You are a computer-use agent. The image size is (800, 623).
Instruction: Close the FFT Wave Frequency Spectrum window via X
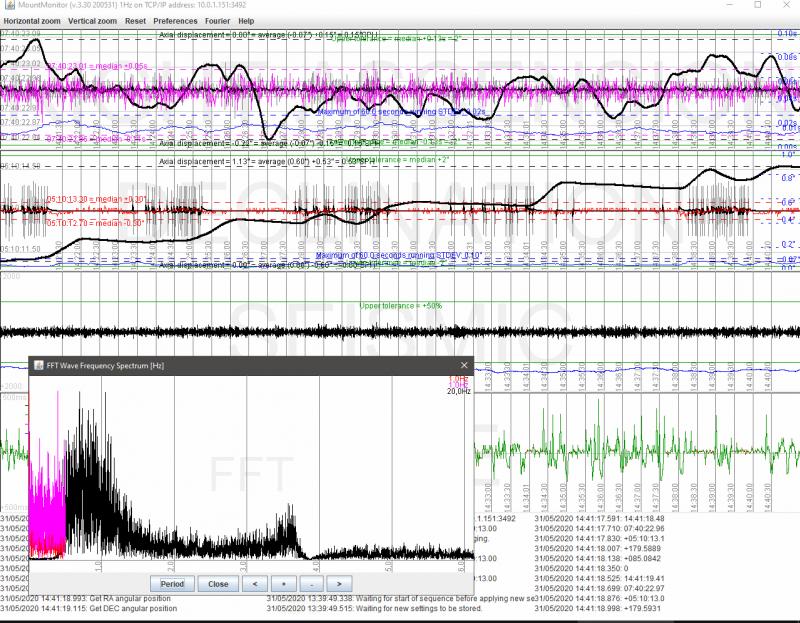(463, 367)
